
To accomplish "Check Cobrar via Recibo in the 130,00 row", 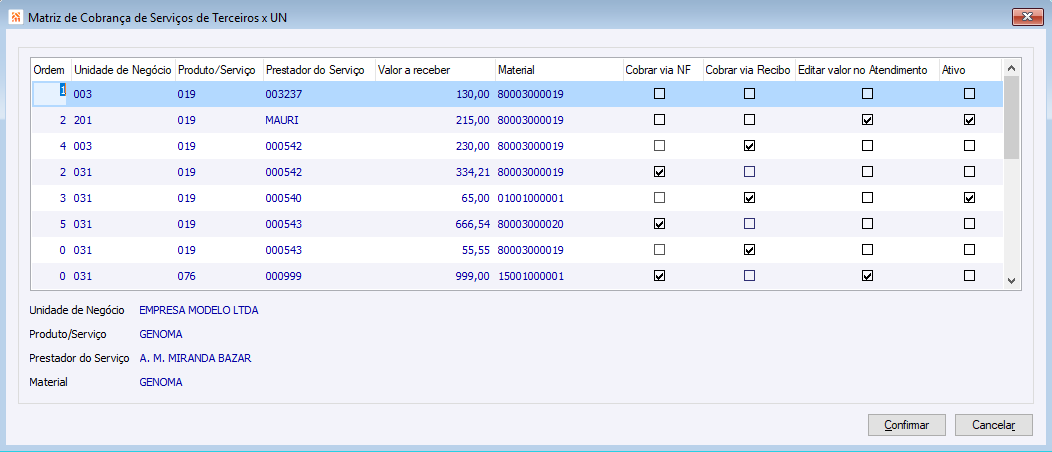I will click(x=749, y=94).
